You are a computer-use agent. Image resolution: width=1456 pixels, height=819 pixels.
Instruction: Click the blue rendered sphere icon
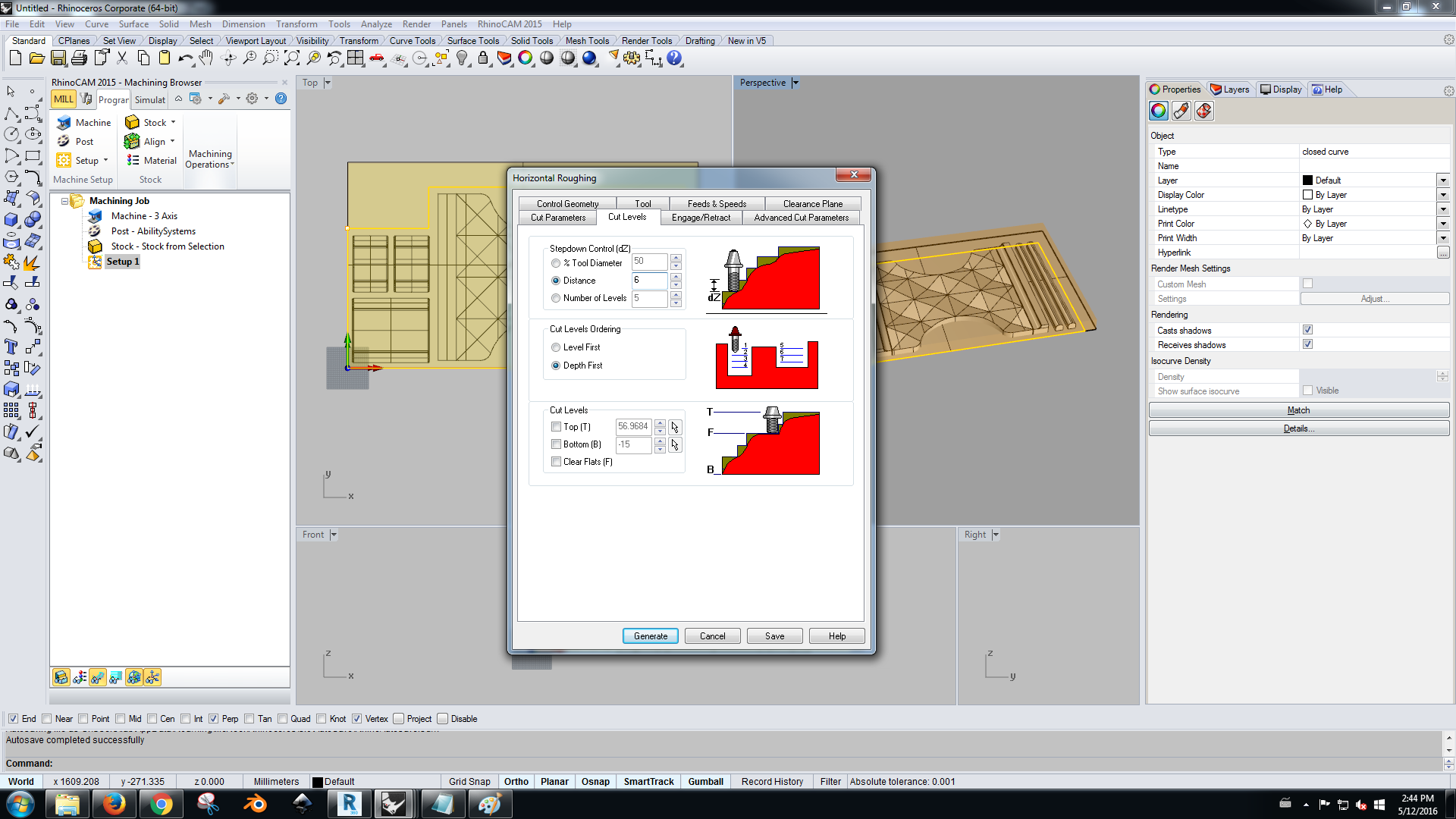(589, 58)
